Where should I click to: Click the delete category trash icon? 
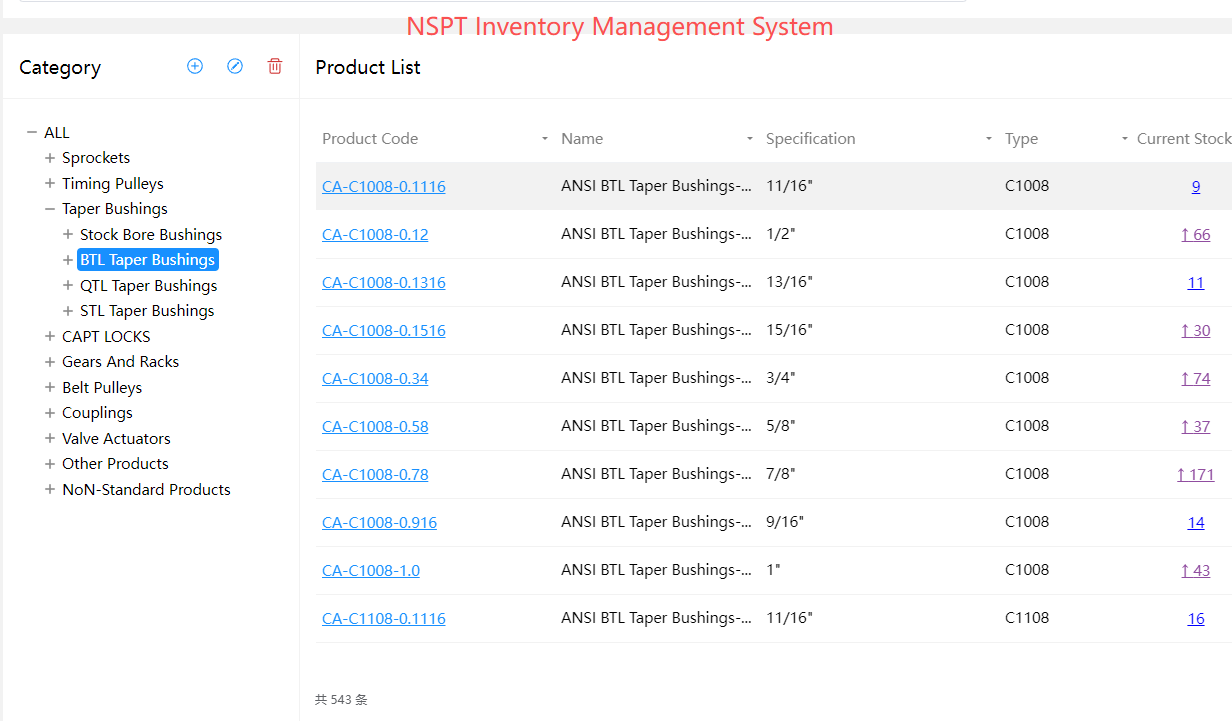[x=275, y=66]
